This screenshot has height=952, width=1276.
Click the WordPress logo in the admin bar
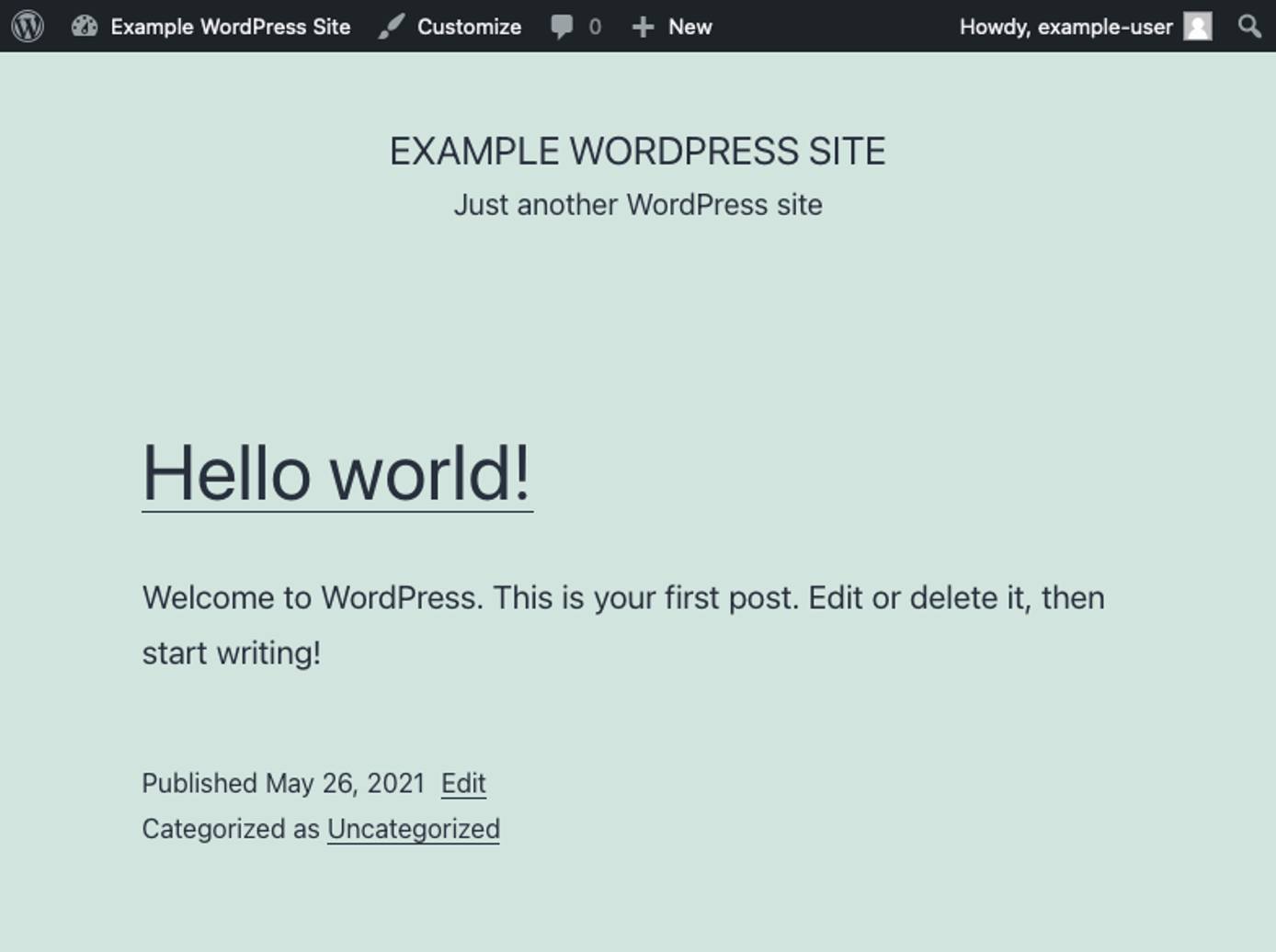pos(28,27)
